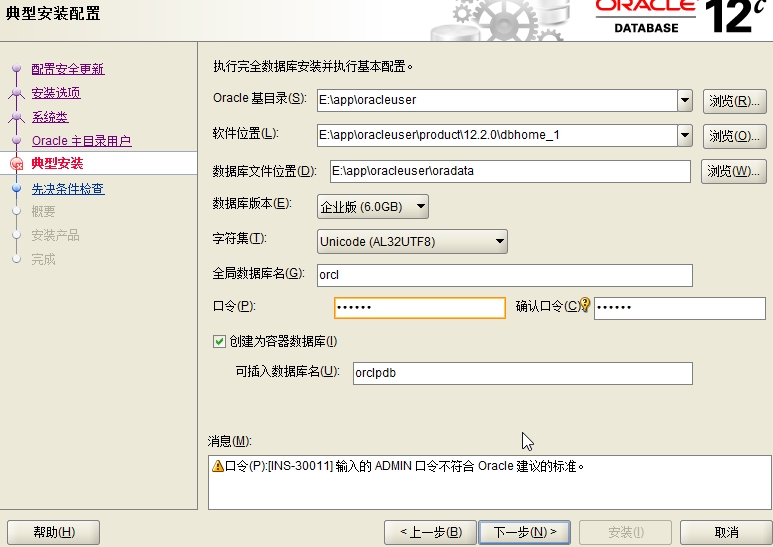Screen dimensions: 773x547
Task: Click the Oracle Database 12c logo
Action: (680, 17)
